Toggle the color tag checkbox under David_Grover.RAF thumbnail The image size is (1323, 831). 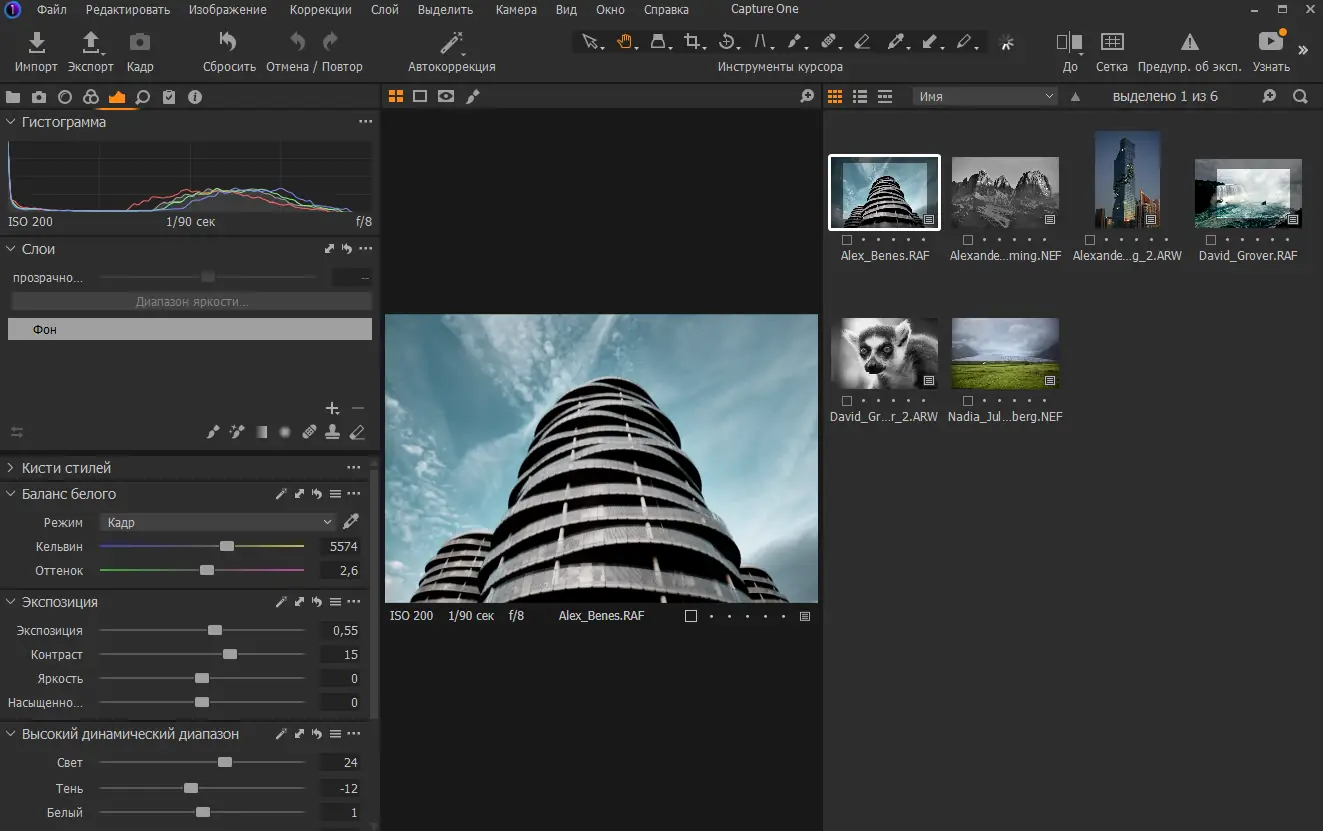click(1211, 240)
